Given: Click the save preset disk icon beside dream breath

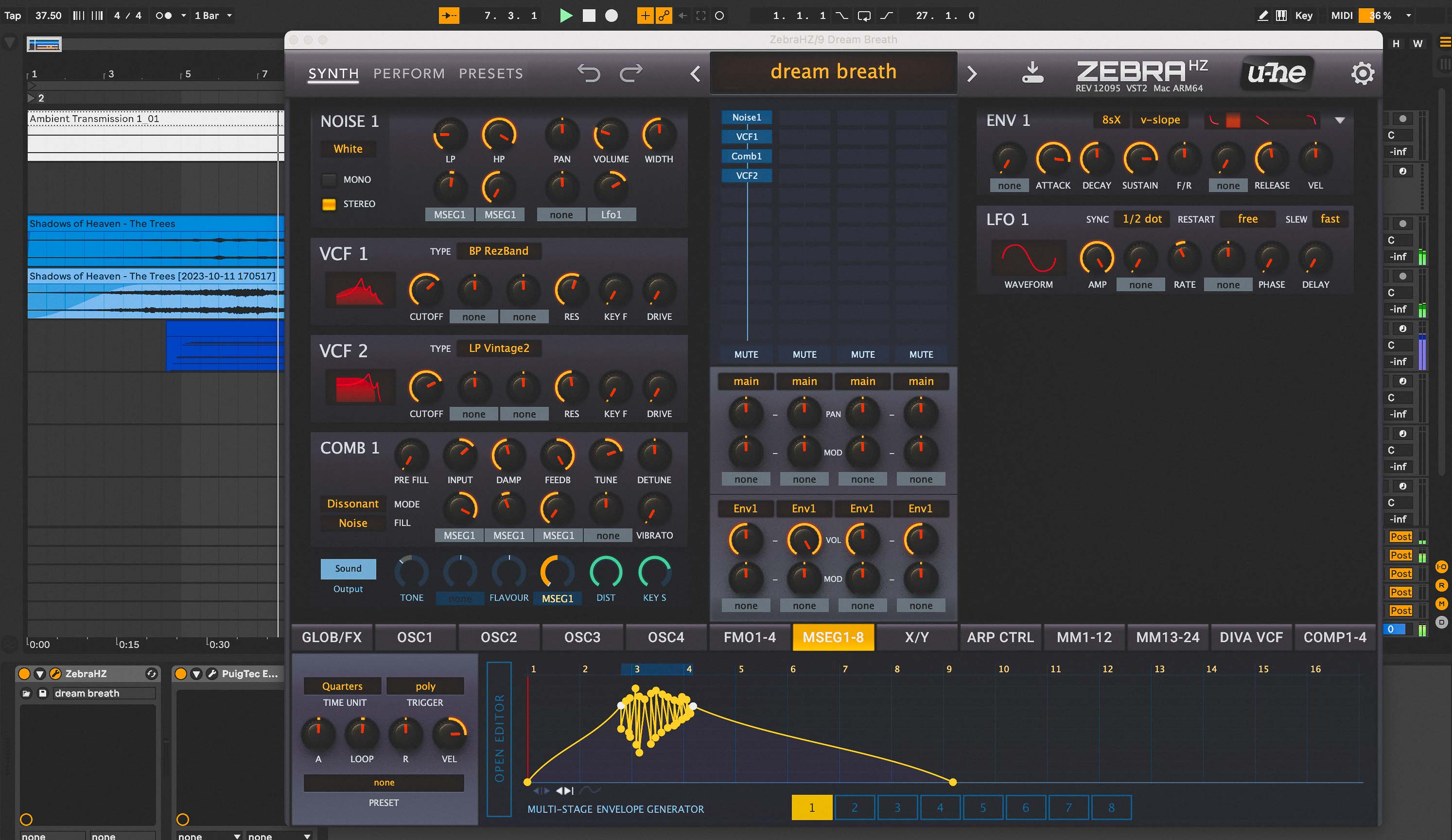Looking at the screenshot, I should point(42,693).
